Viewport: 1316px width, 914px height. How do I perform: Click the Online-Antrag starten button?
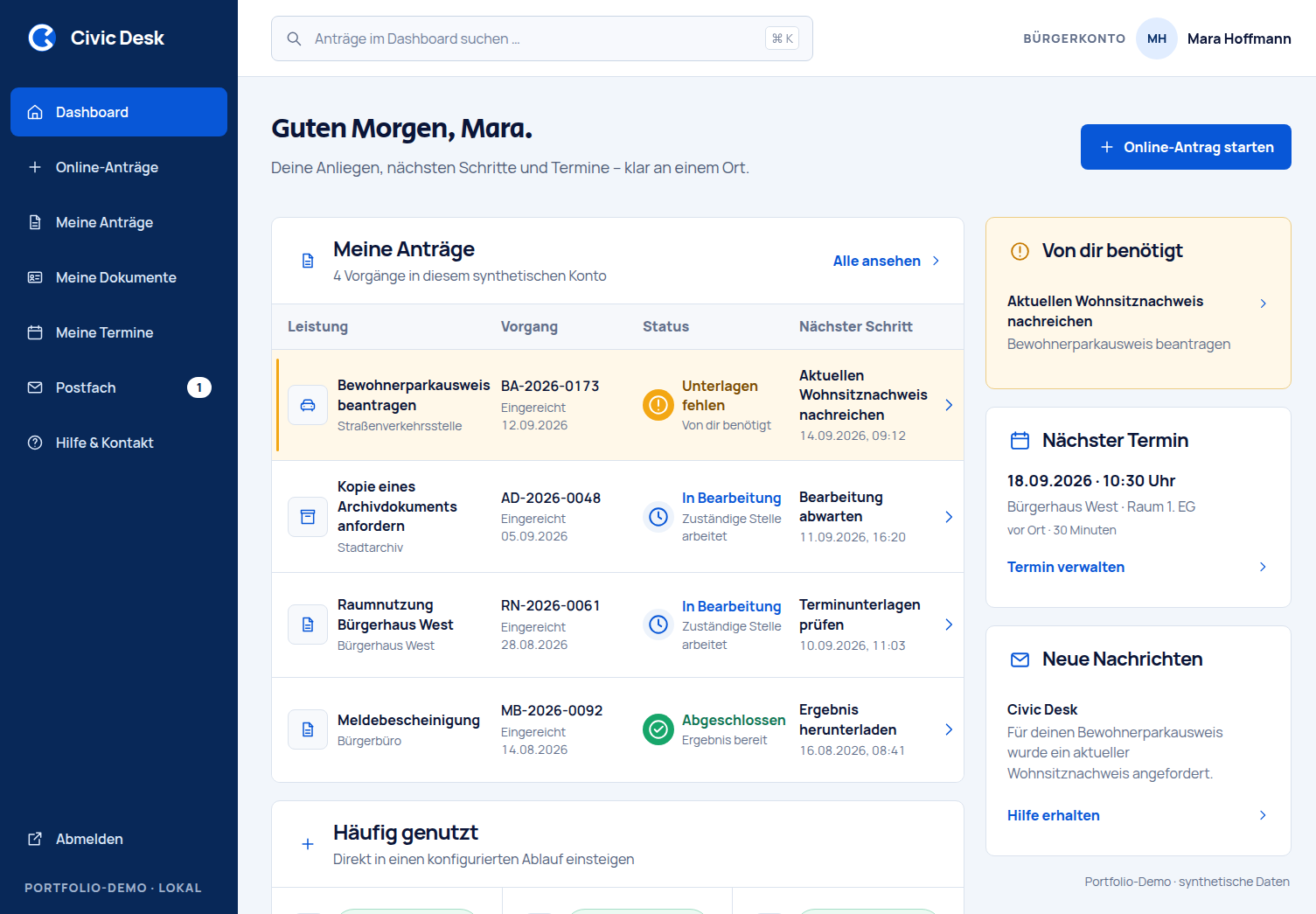click(1186, 147)
